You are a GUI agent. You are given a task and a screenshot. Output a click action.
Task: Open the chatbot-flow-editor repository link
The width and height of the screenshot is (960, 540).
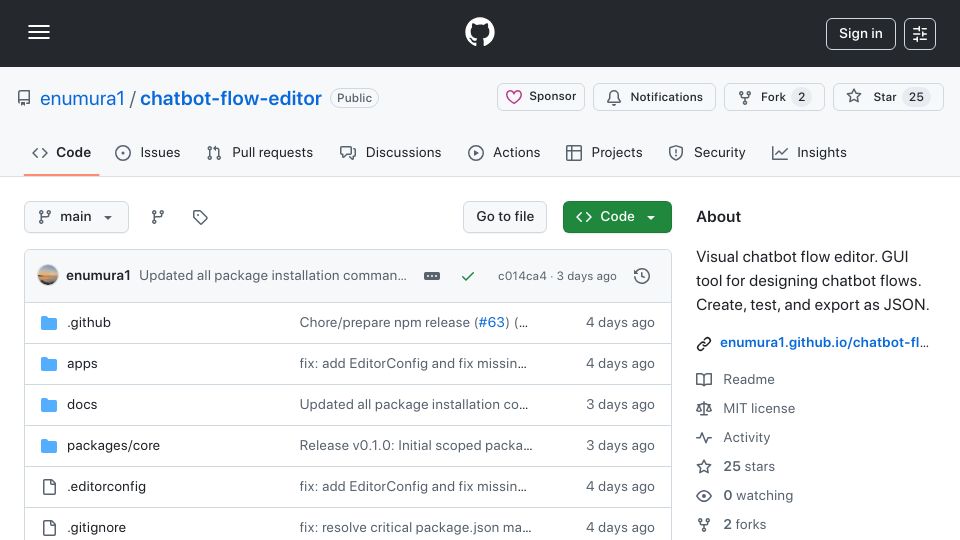click(x=231, y=98)
